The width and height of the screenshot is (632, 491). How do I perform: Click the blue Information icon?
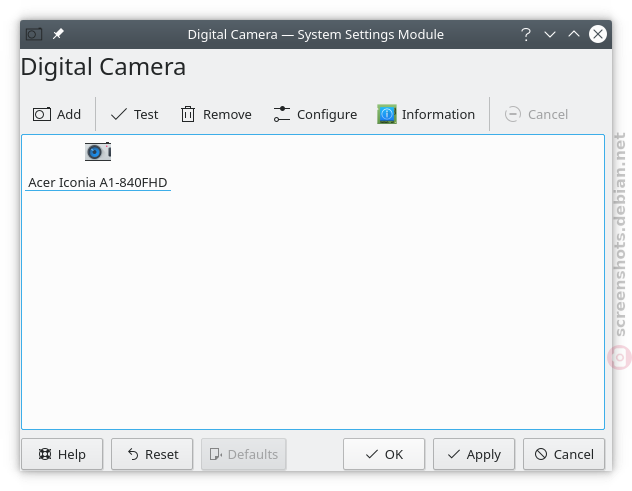(387, 114)
